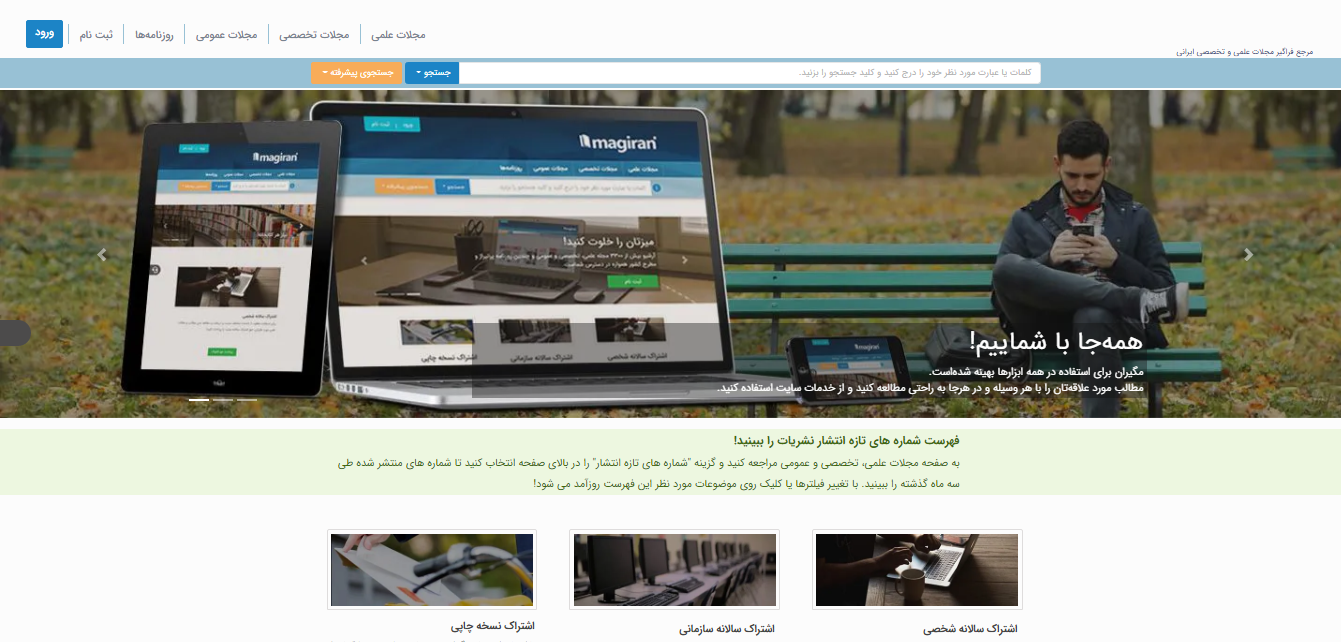Viewport: 1341px width, 642px height.
Task: Open the اشتراک سالانه شخصی thumbnail image
Action: (917, 570)
